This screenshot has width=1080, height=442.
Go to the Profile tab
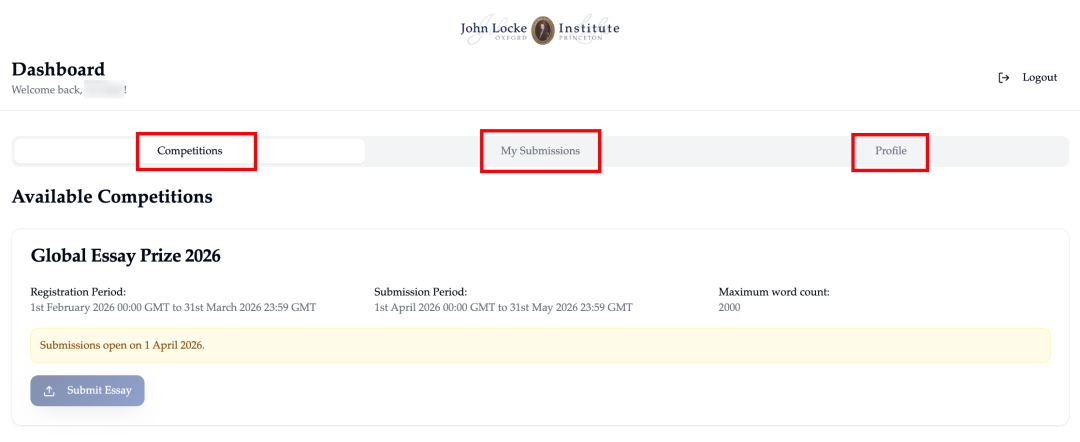click(x=891, y=151)
